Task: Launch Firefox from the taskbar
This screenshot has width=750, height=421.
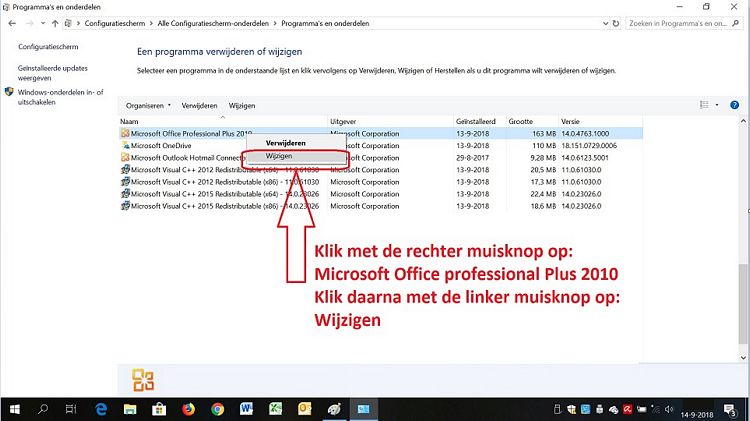Action: pyautogui.click(x=188, y=409)
